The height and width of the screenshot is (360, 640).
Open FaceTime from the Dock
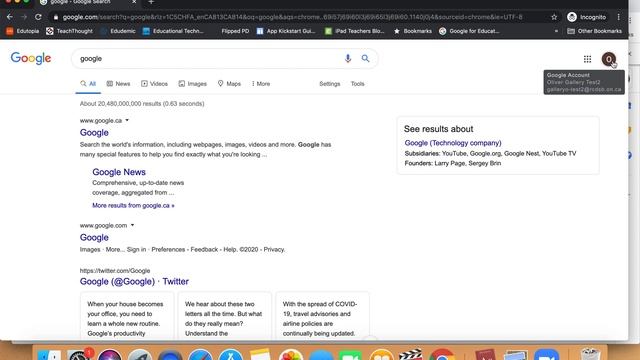[350, 355]
